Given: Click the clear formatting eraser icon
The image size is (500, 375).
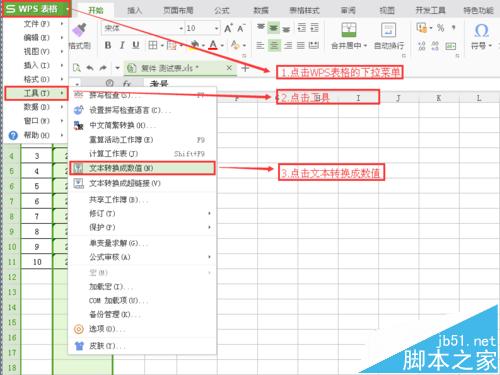Looking at the screenshot, I should click(x=235, y=45).
